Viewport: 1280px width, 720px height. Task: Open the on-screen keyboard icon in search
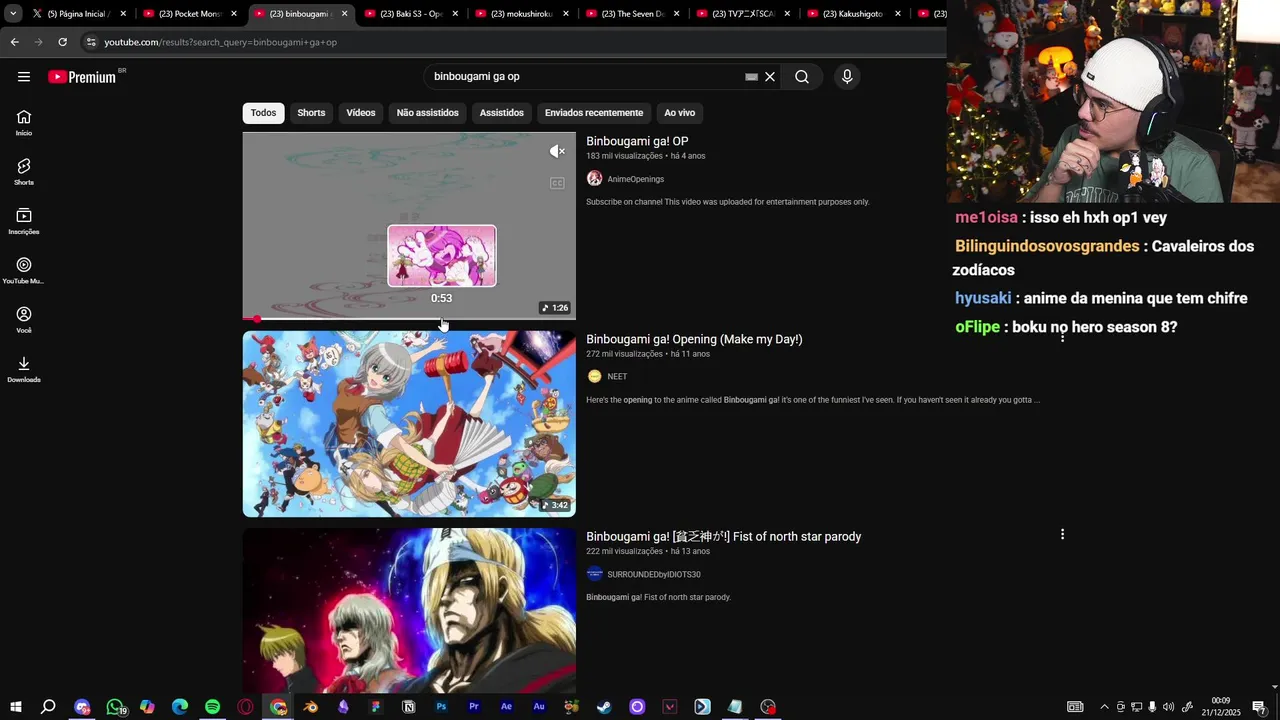[x=751, y=77]
